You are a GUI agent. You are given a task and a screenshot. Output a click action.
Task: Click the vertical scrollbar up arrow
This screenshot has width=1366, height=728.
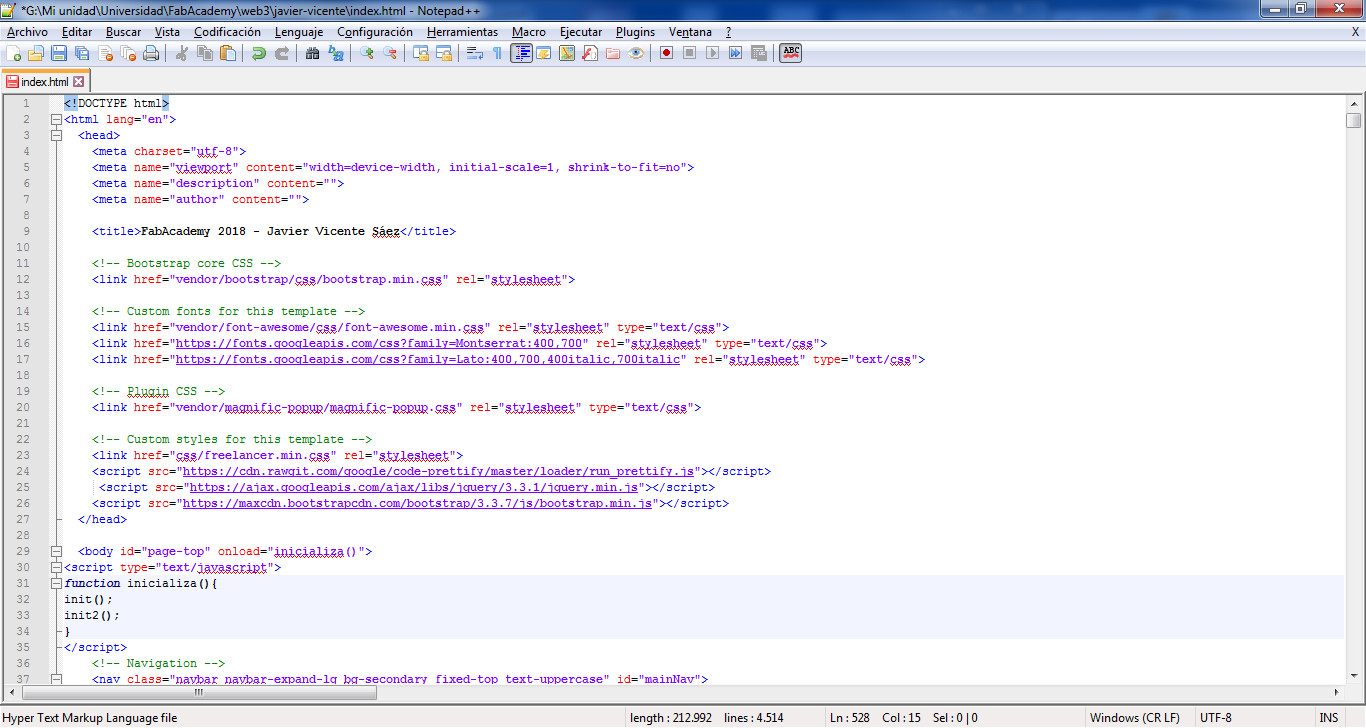[1354, 103]
